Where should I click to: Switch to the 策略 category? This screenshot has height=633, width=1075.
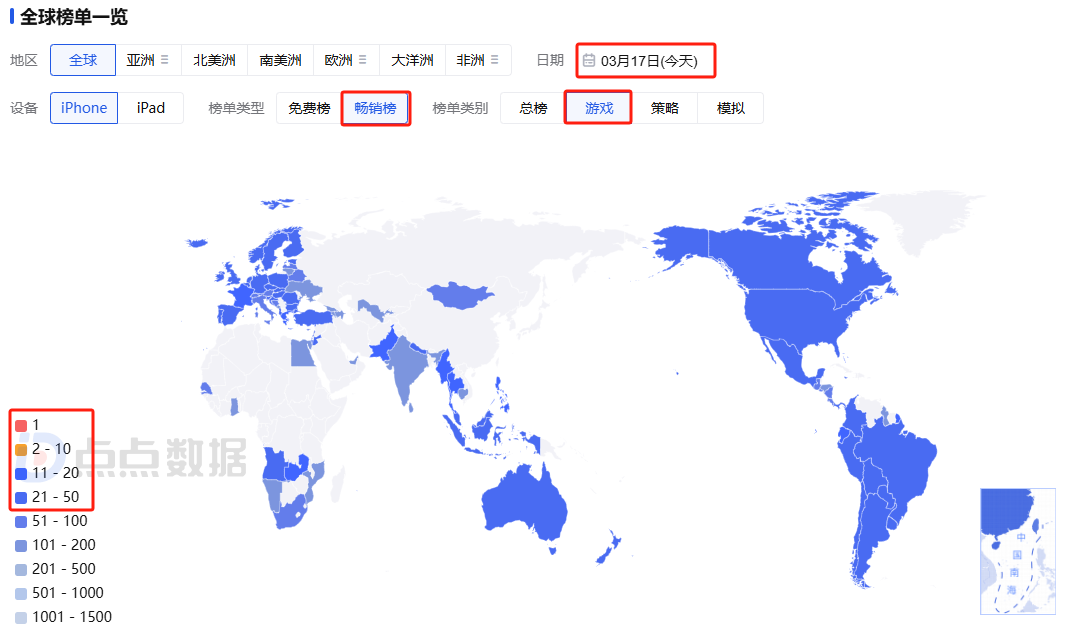(x=664, y=107)
